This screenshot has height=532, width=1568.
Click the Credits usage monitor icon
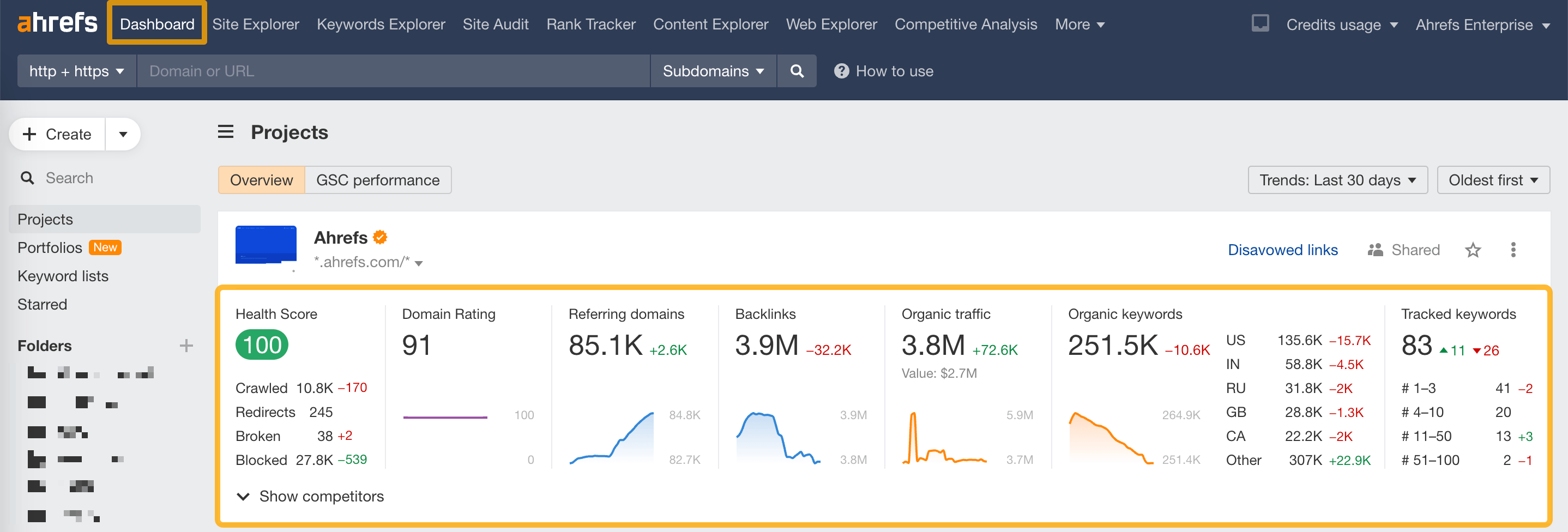(1259, 23)
